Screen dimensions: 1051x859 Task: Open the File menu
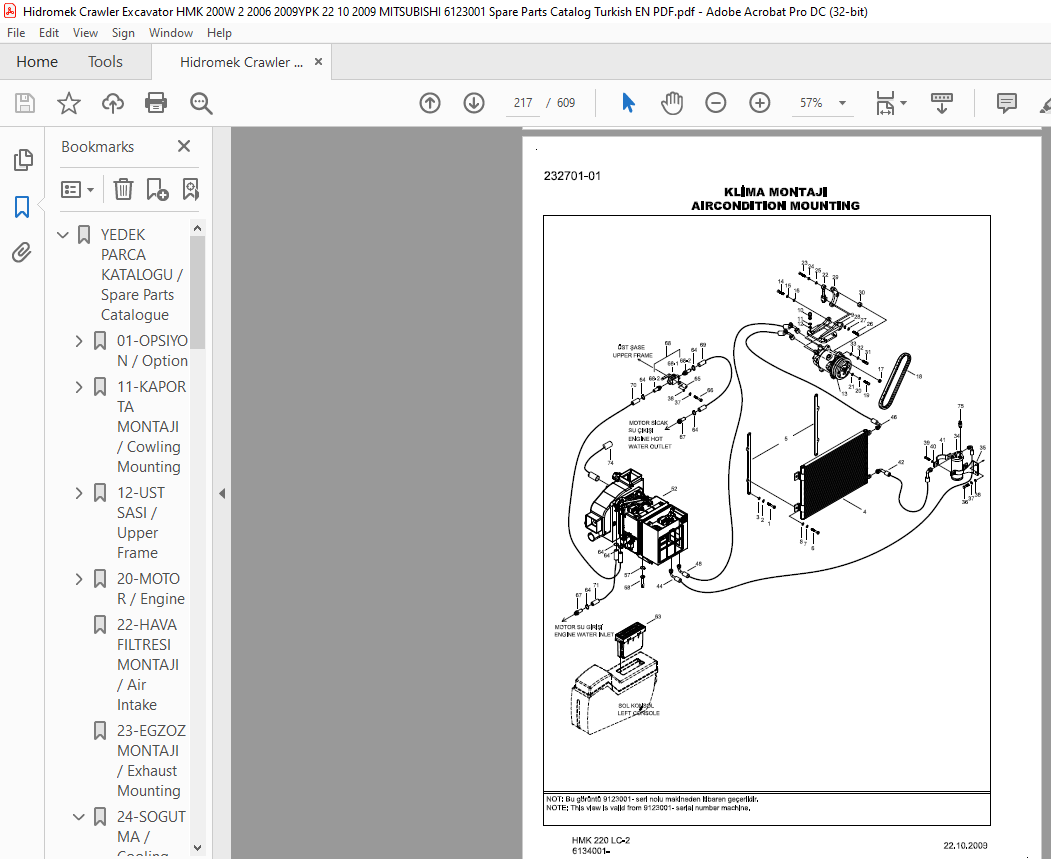point(16,33)
